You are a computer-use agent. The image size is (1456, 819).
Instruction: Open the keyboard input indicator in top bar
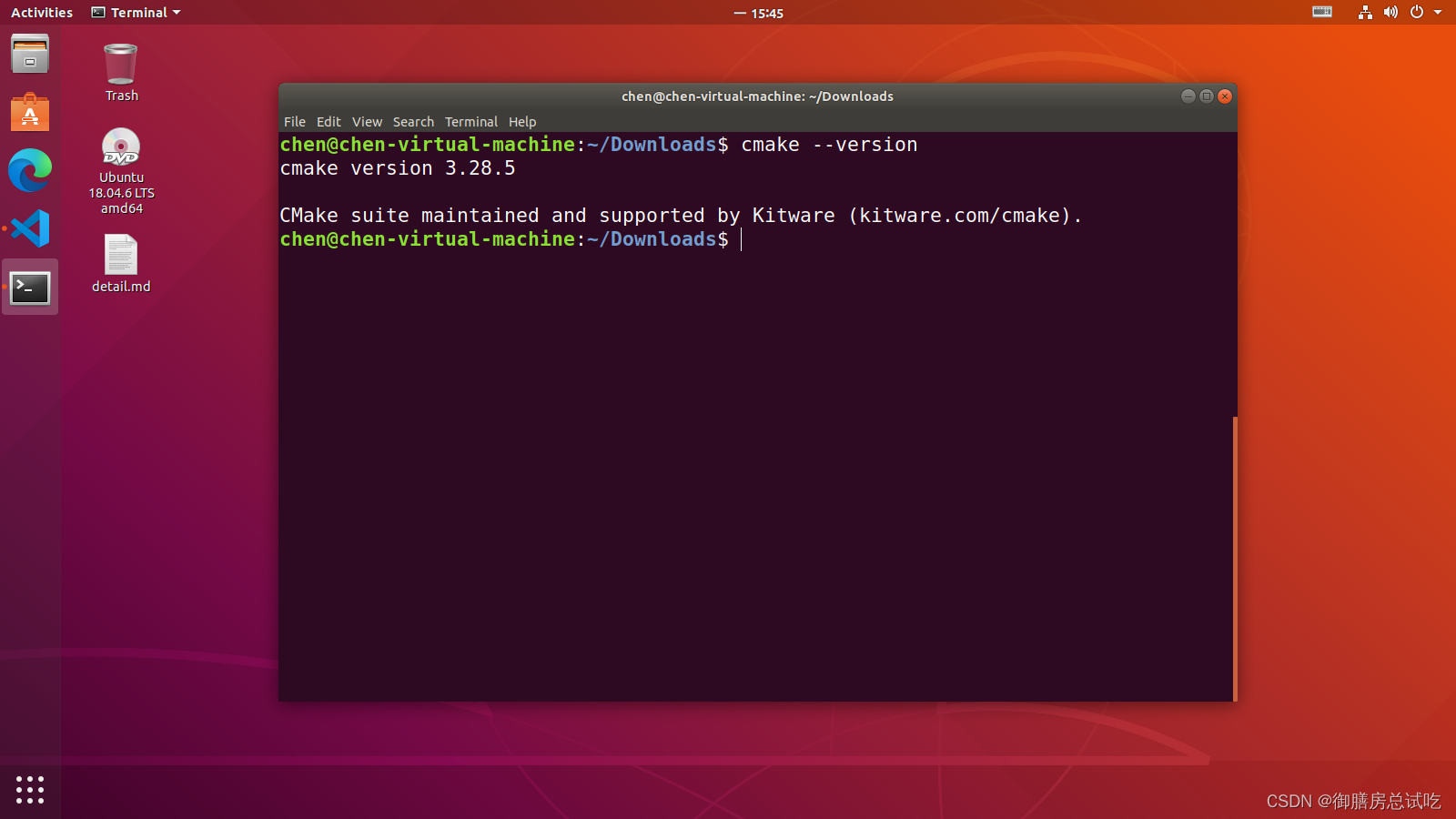click(1322, 12)
